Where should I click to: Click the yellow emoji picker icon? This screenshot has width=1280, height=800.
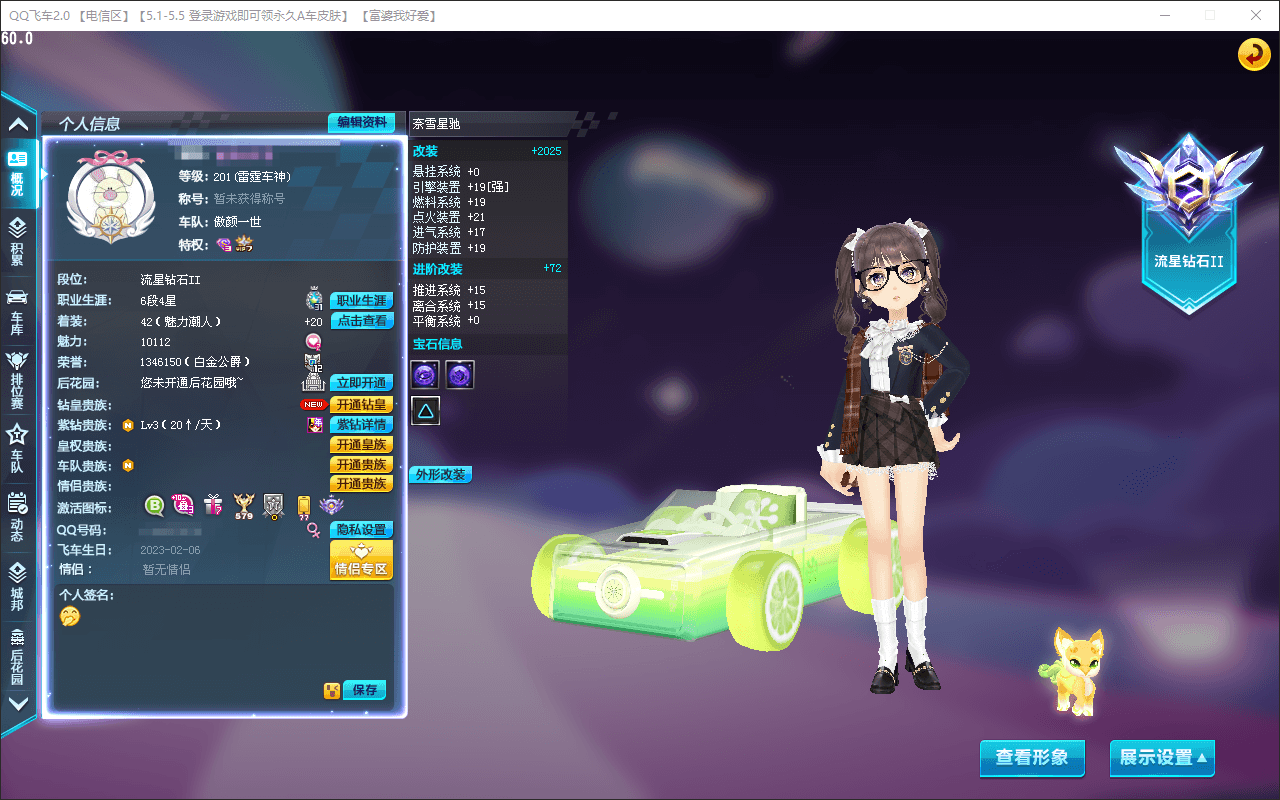click(332, 690)
